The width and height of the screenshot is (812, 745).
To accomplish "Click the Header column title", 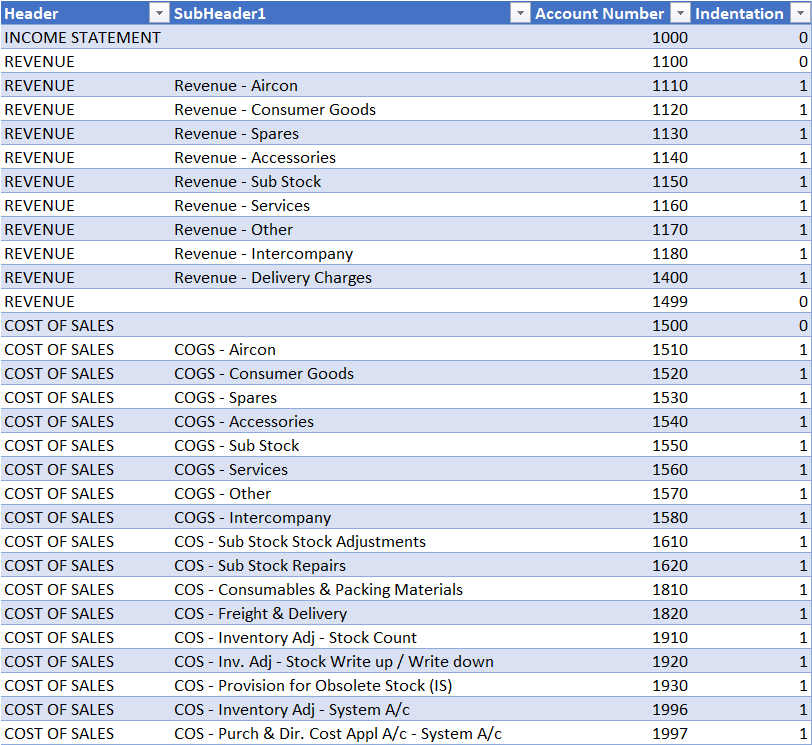I will click(31, 13).
